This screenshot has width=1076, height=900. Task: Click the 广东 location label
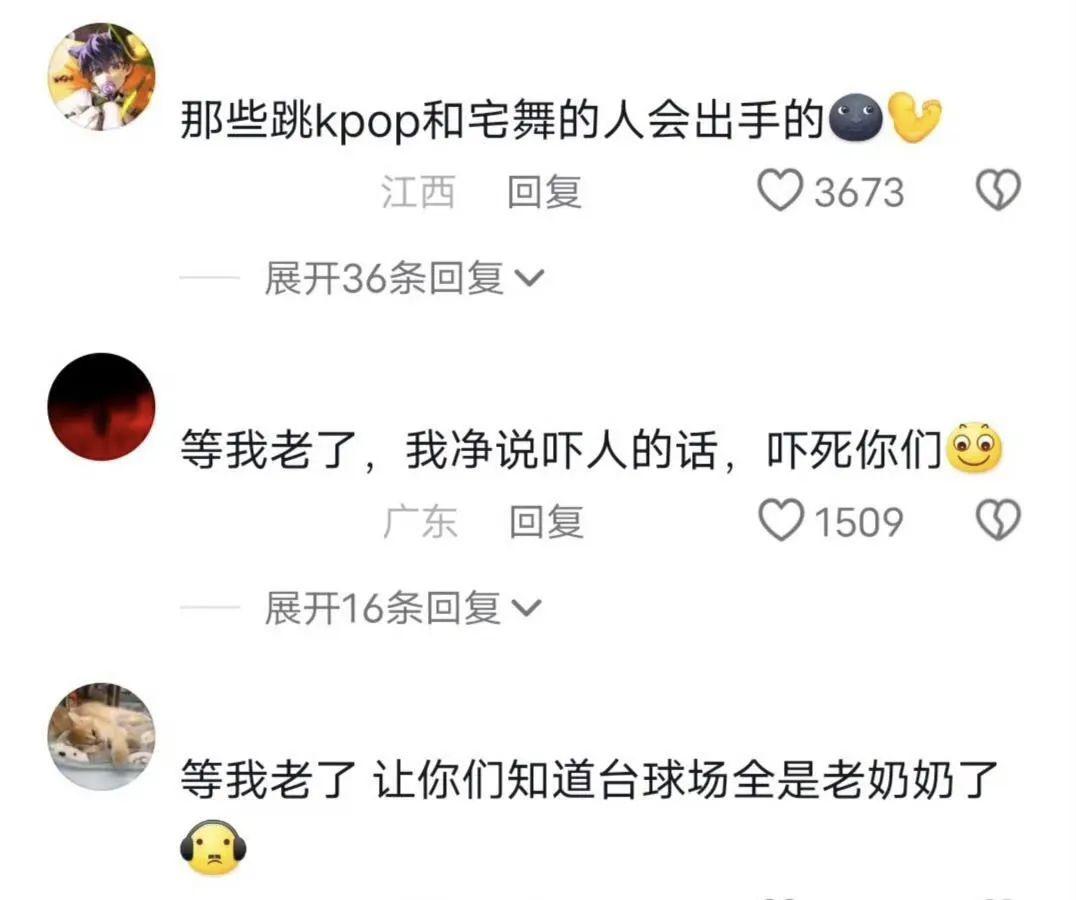click(420, 521)
